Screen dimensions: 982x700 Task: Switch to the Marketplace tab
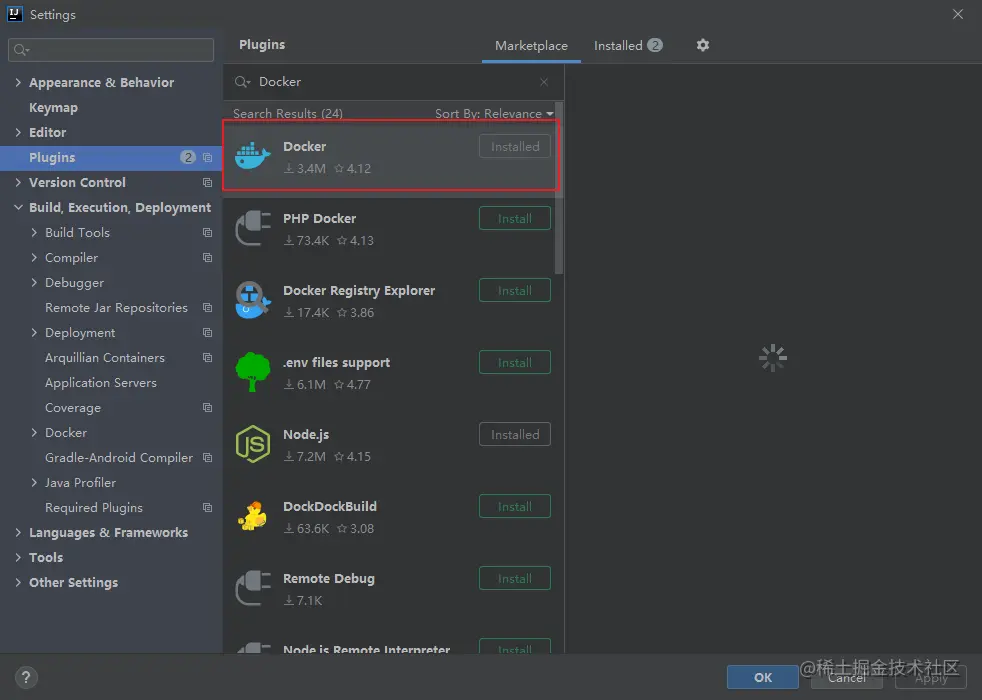(x=531, y=46)
